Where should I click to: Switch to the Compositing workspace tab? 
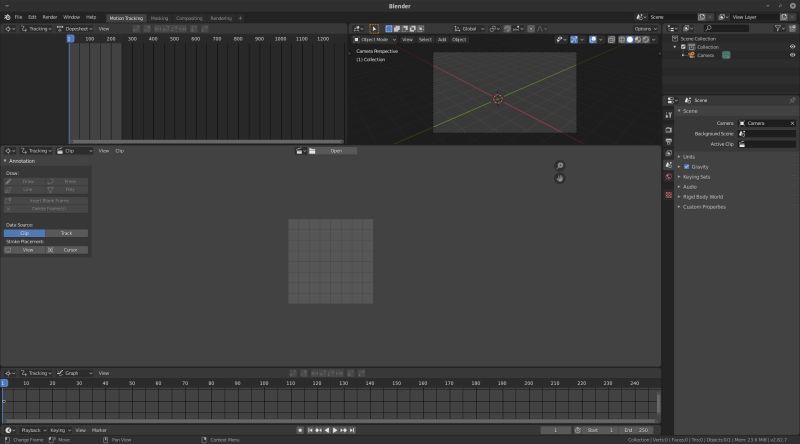coord(189,18)
